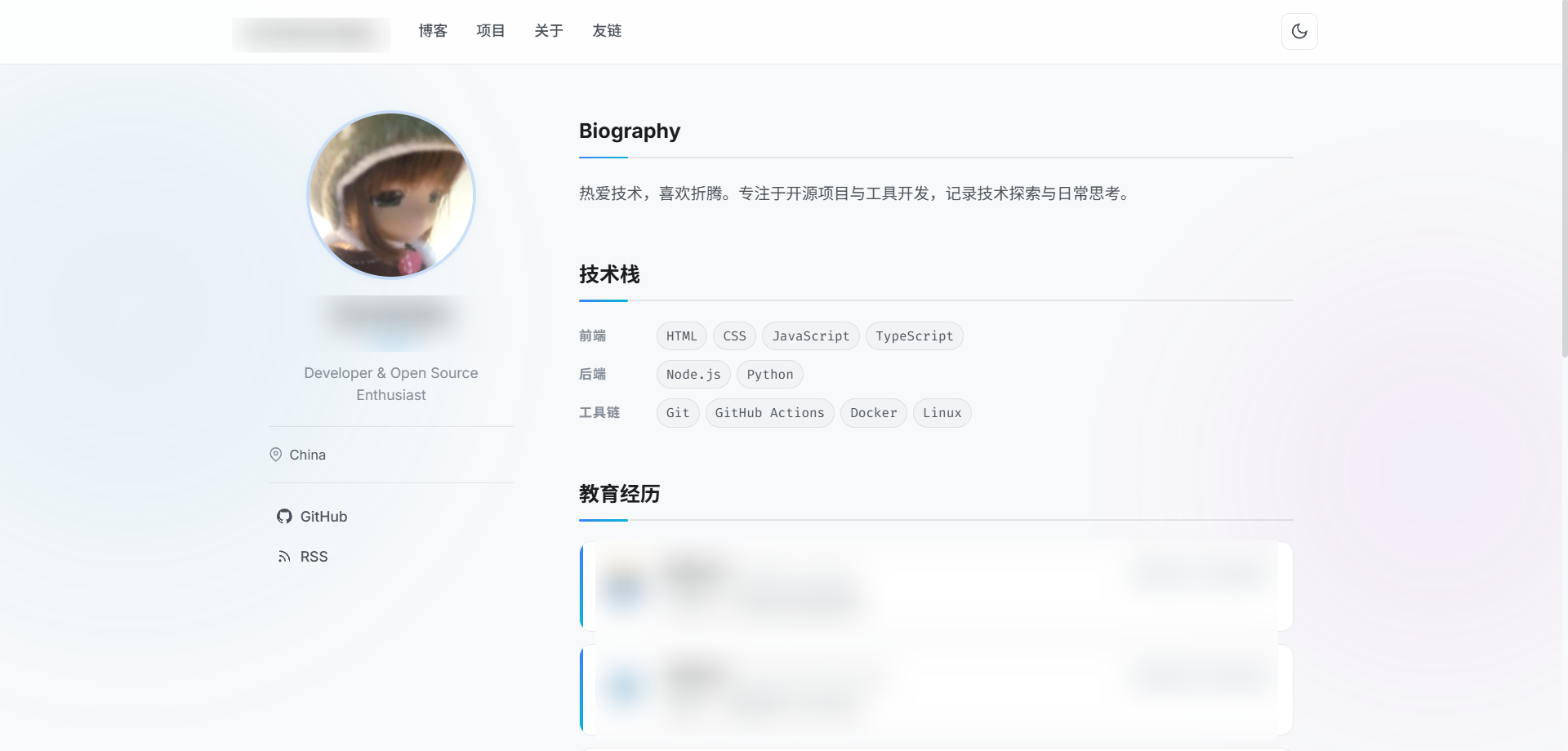Open the 博客 navigation link
Viewport: 1568px width, 751px height.
[433, 31]
